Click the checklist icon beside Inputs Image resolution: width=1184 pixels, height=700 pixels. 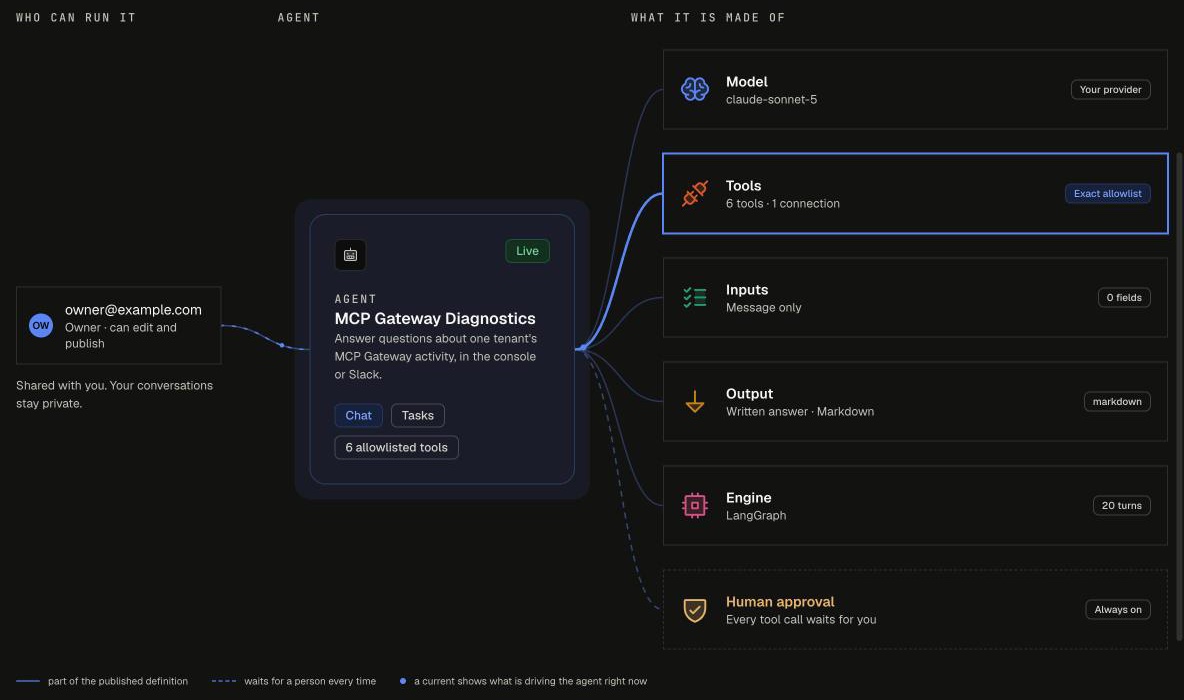coord(694,298)
